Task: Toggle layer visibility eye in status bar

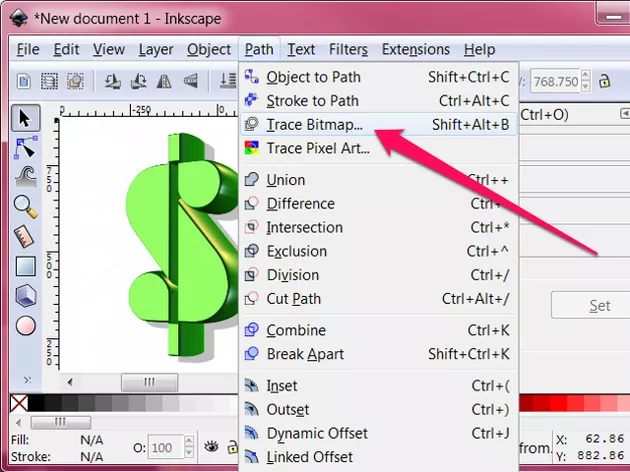Action: [x=213, y=447]
